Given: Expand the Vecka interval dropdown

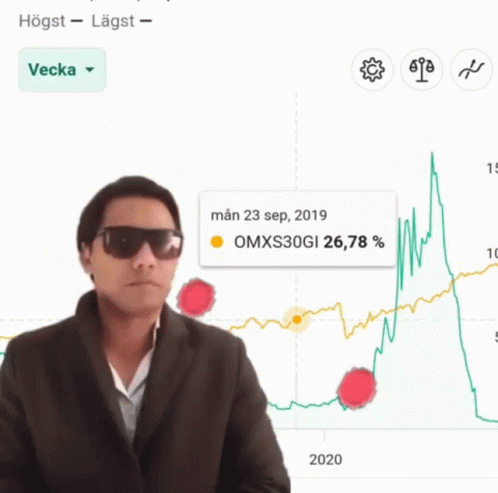Looking at the screenshot, I should pyautogui.click(x=62, y=70).
